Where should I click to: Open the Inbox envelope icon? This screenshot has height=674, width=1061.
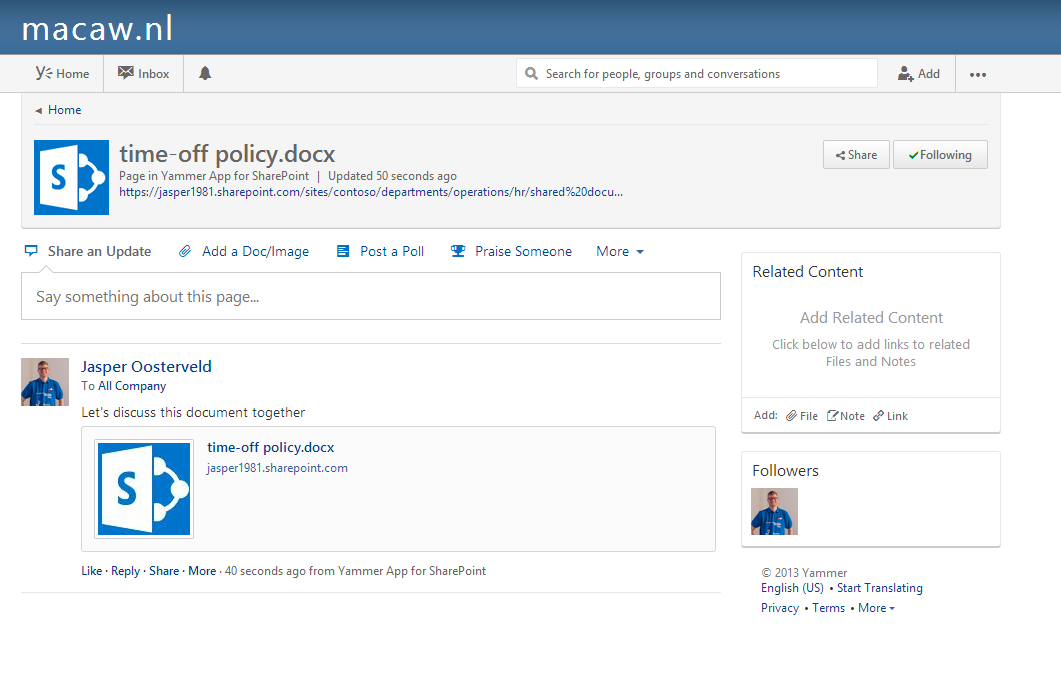point(125,73)
